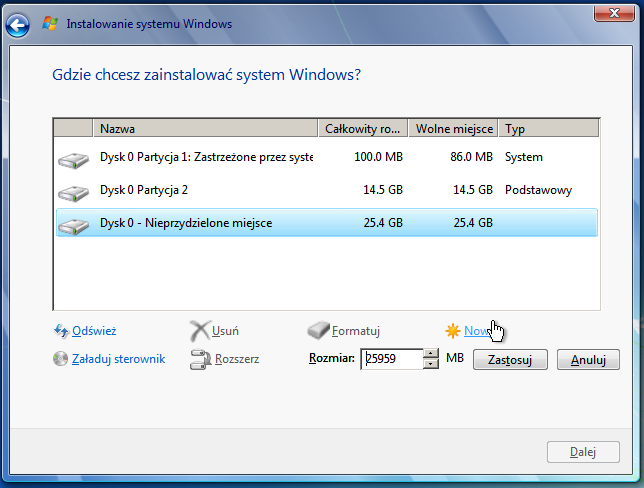Select the Dysk 0 - Nieprzydzielone miejsce row

tap(327, 223)
